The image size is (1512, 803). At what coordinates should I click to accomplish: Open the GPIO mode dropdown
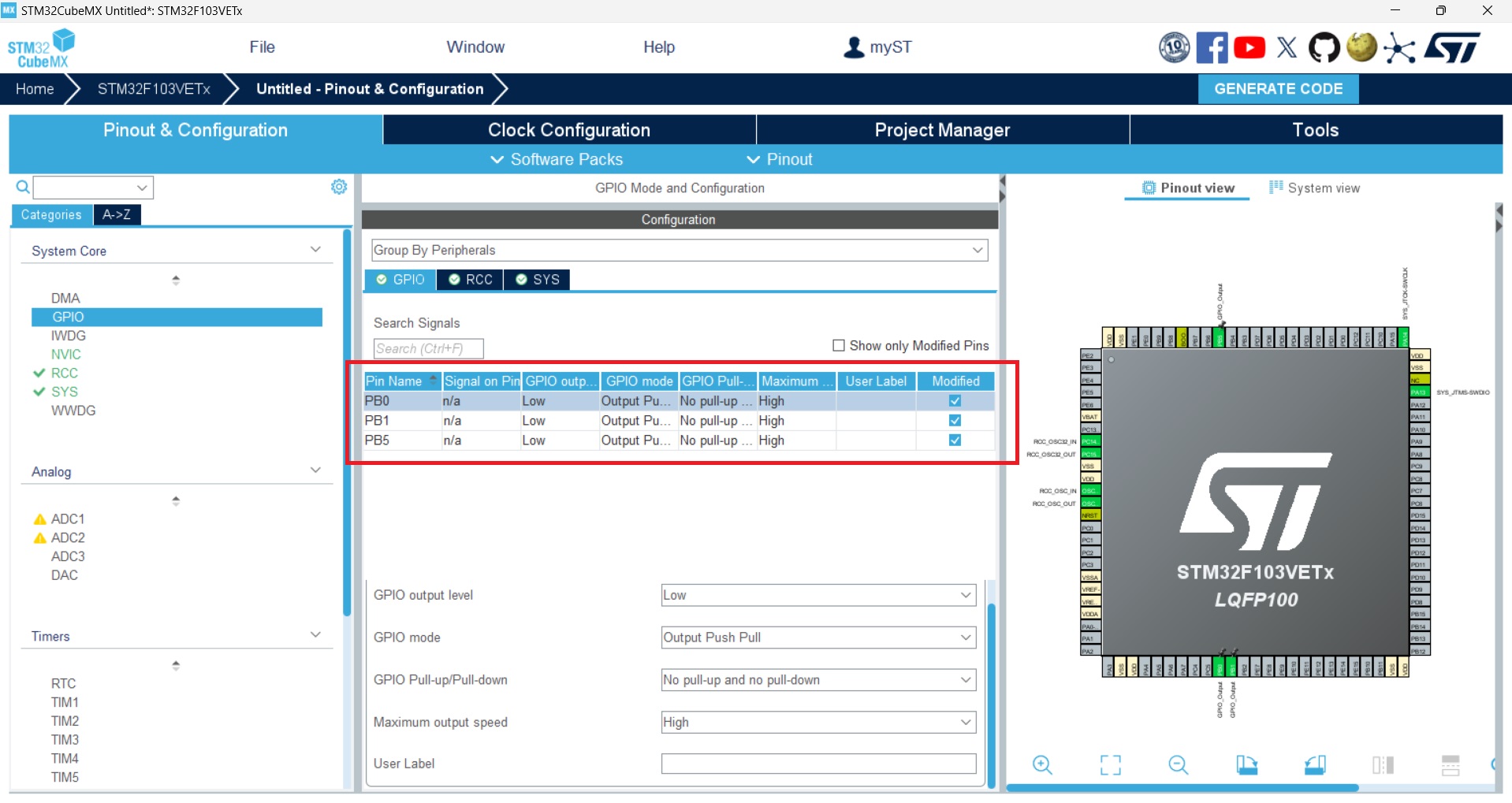[818, 638]
